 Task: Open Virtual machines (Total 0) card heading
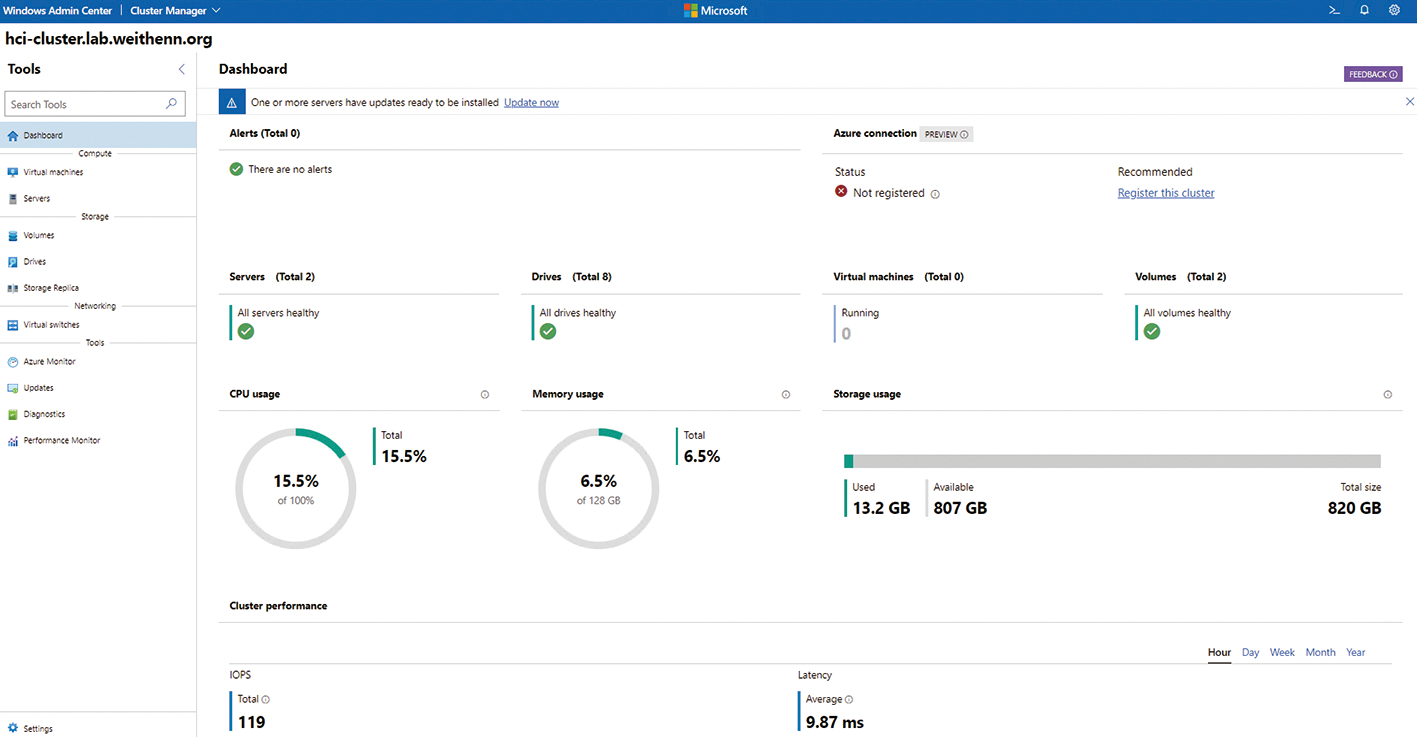coord(898,277)
